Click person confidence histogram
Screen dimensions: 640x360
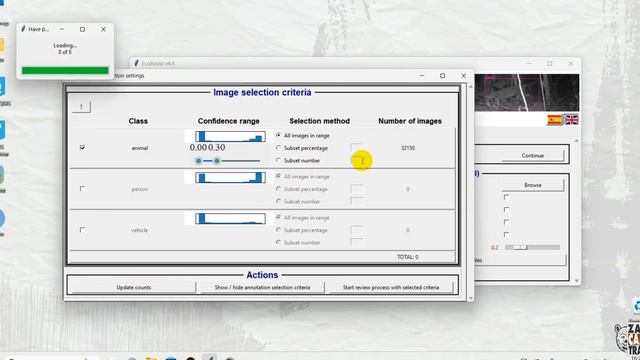tap(230, 178)
